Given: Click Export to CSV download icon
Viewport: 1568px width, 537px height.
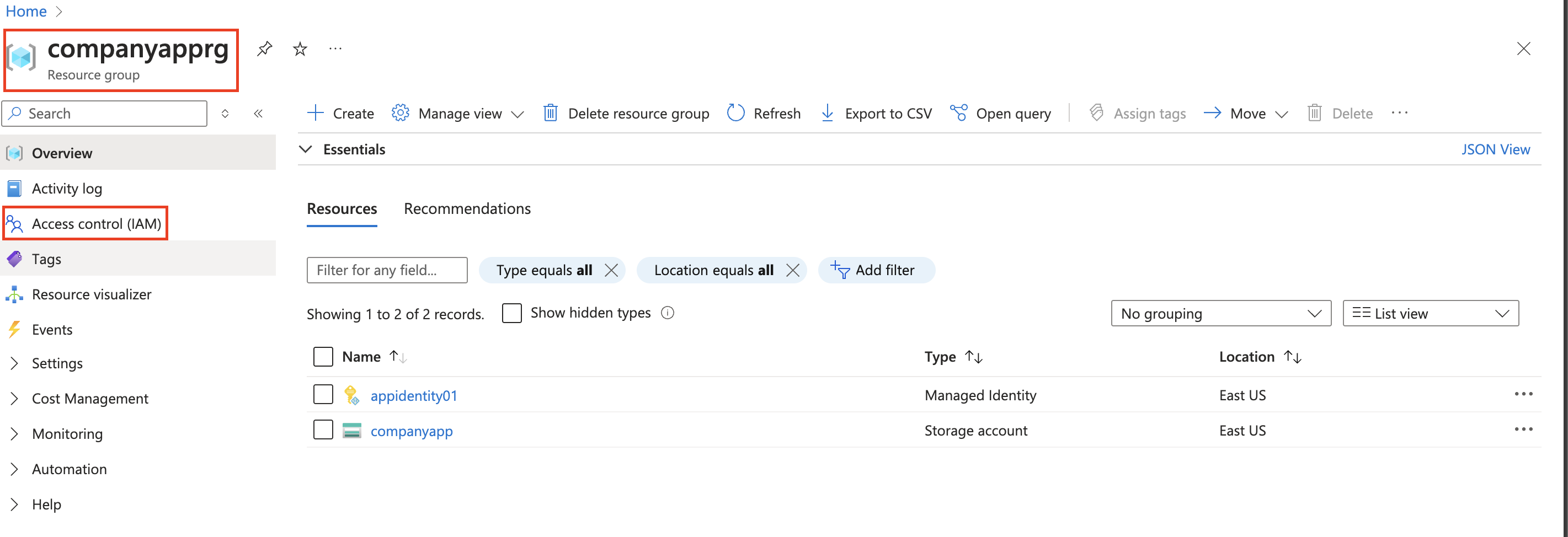Looking at the screenshot, I should pos(827,113).
